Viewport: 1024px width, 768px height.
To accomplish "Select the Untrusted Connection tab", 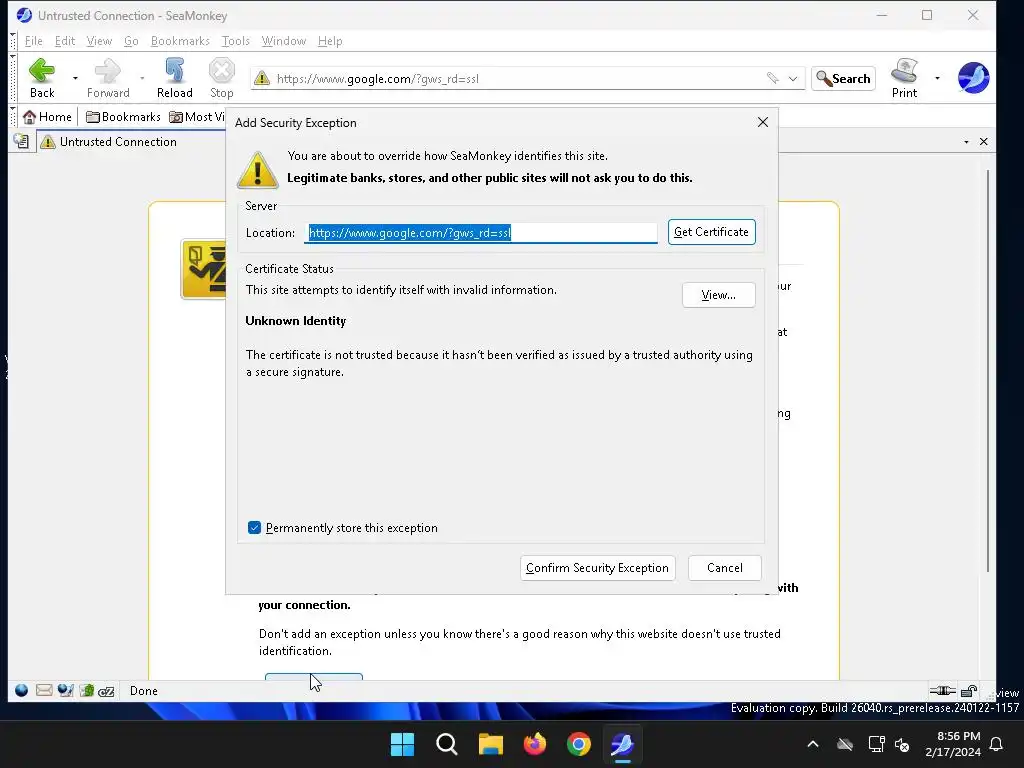I will click(x=131, y=142).
